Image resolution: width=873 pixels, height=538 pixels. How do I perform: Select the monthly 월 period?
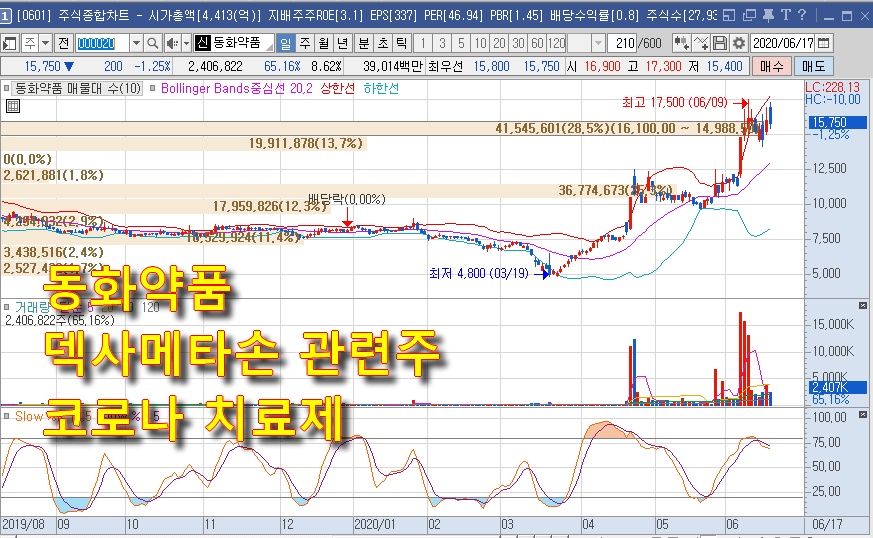coord(324,43)
